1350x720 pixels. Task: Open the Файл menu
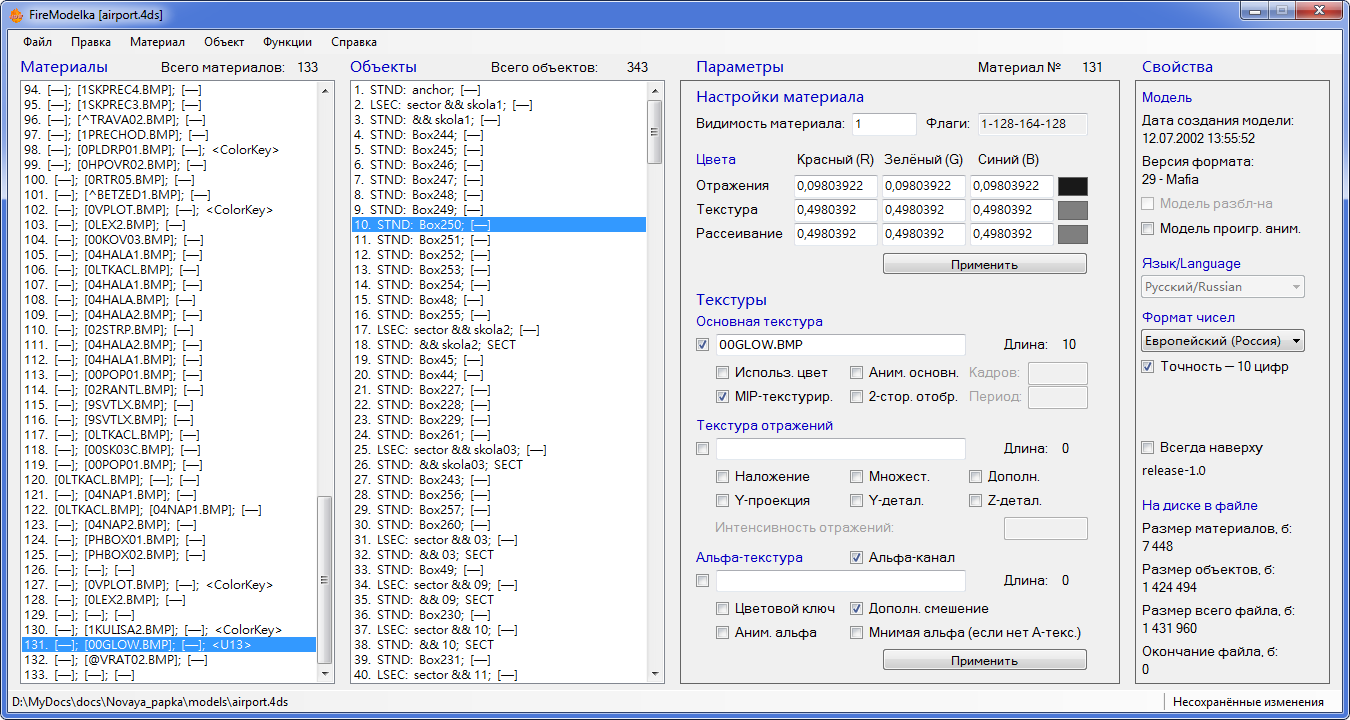coord(38,42)
